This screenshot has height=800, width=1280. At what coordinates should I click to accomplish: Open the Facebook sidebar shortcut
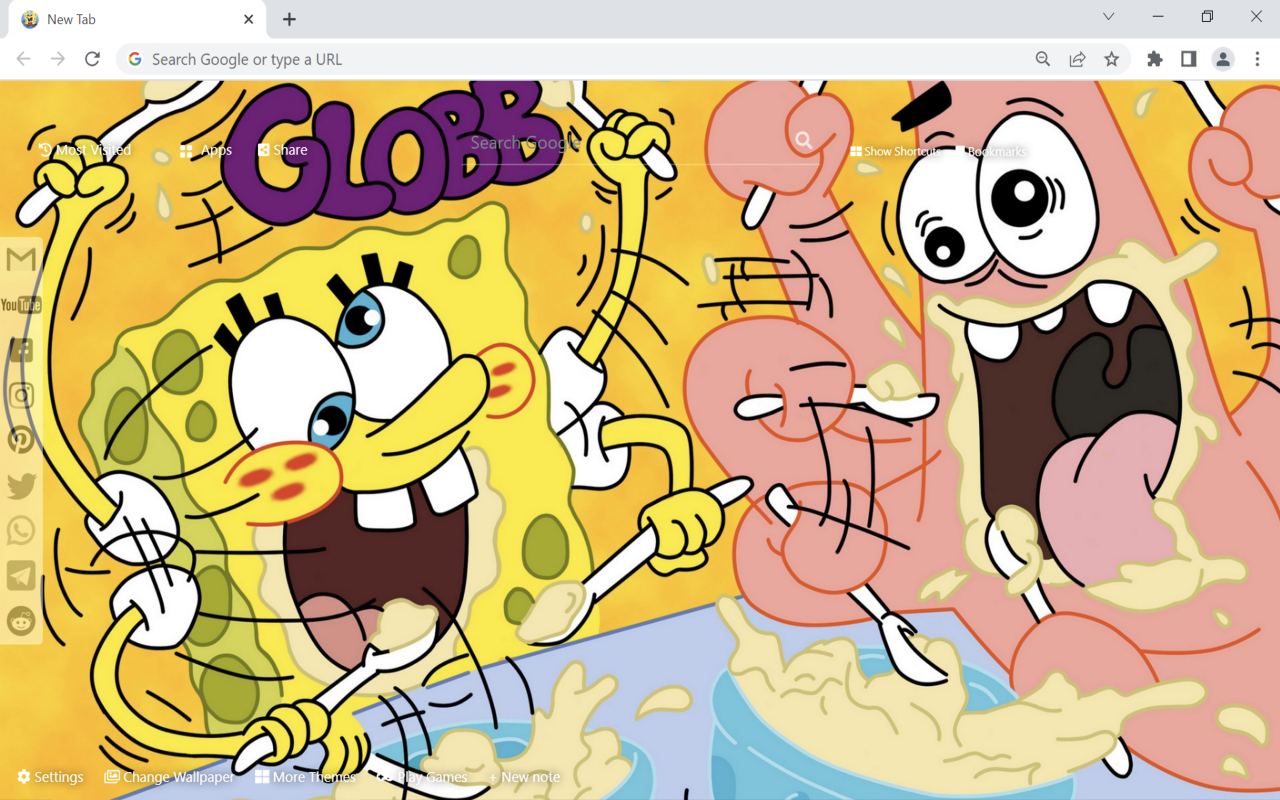pyautogui.click(x=21, y=350)
